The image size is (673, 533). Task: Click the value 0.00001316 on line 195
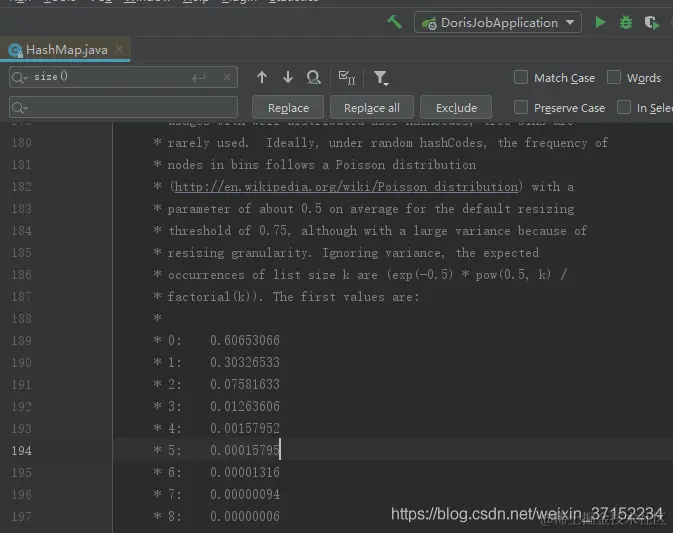tap(245, 472)
